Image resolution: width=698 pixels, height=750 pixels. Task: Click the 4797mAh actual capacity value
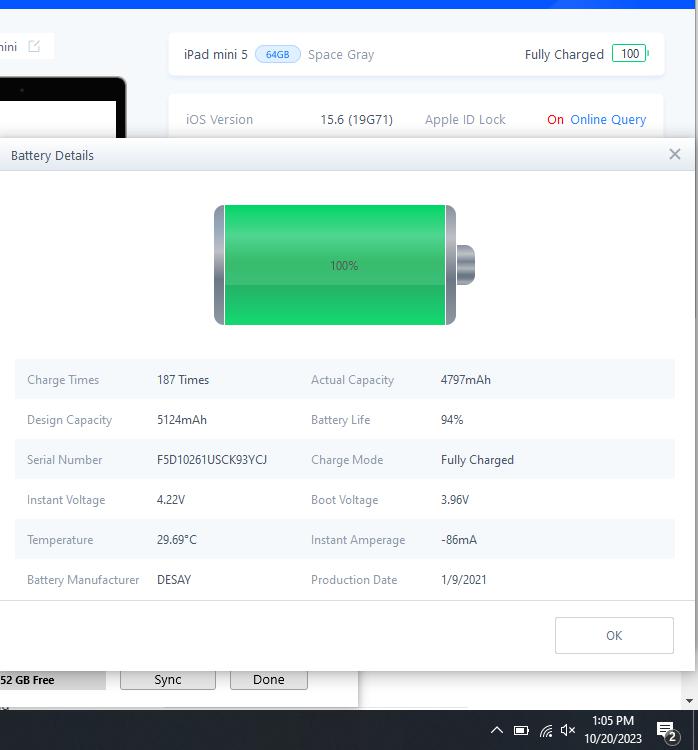click(465, 380)
